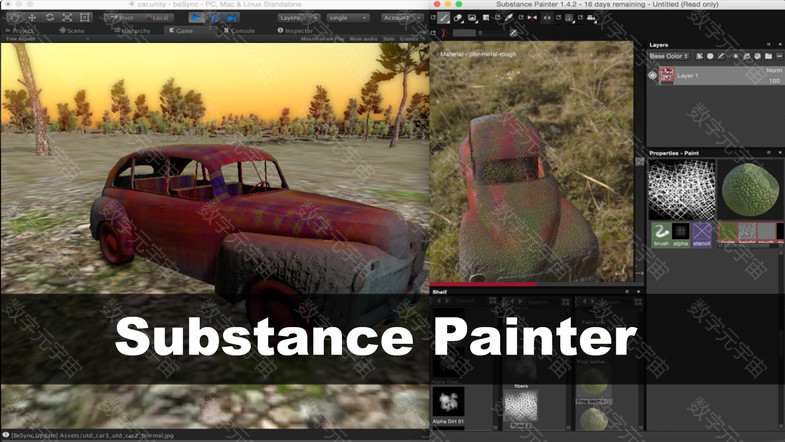Toggle the Stats overlay button
The image size is (785, 442).
coord(388,39)
